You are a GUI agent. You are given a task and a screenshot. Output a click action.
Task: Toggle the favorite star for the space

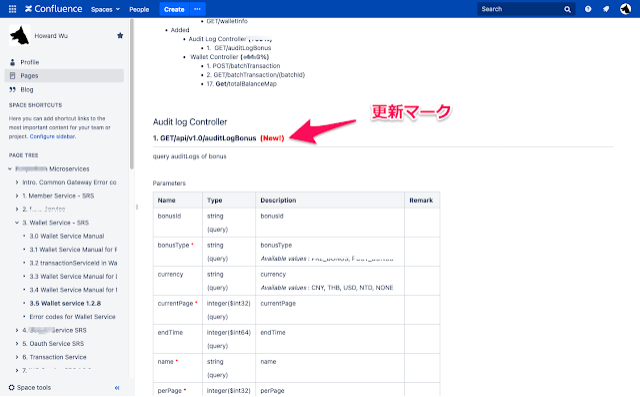click(x=120, y=35)
